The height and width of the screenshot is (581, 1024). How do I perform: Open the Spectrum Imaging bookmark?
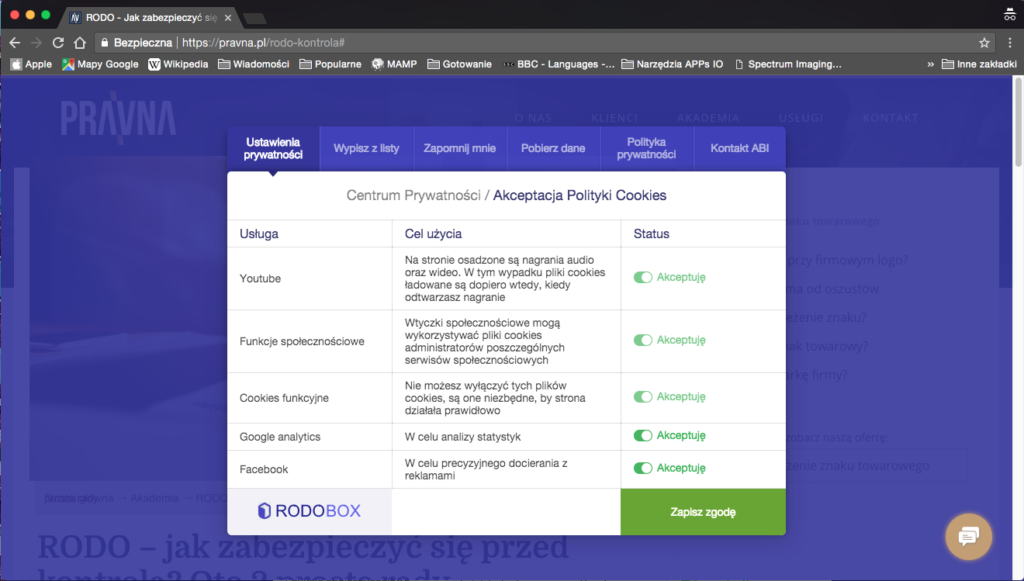tap(788, 64)
